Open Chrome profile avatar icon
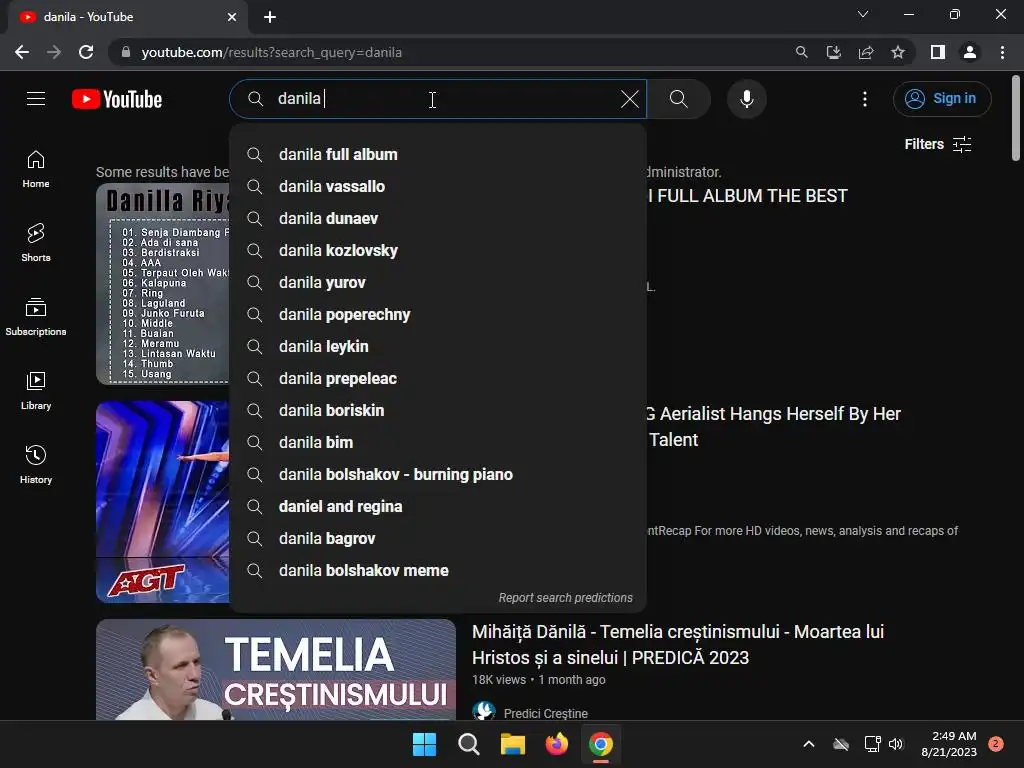The image size is (1024, 768). (x=970, y=52)
